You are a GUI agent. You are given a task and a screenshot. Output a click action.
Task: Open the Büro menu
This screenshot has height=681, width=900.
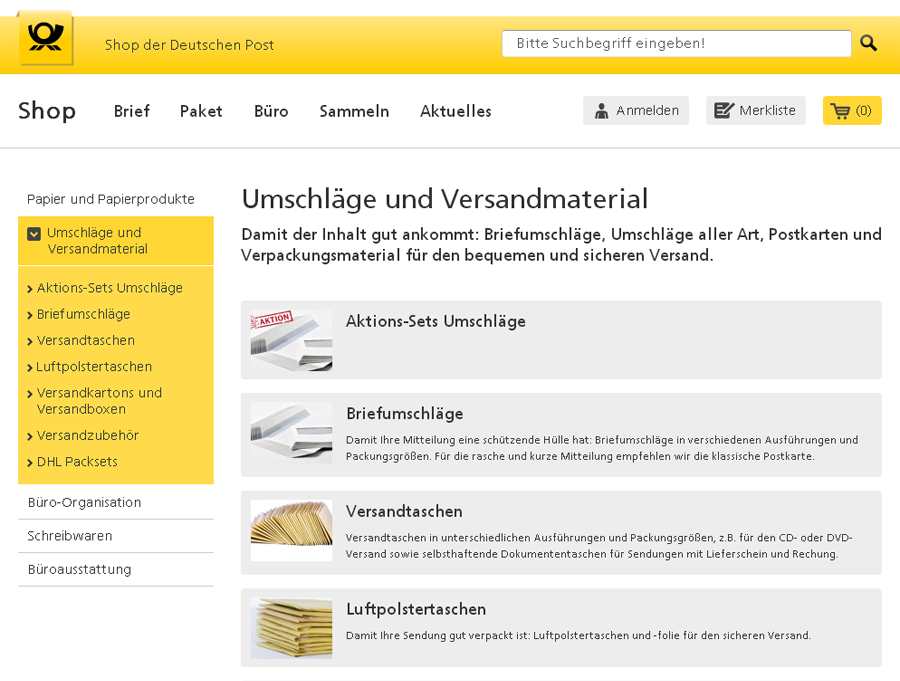(271, 111)
